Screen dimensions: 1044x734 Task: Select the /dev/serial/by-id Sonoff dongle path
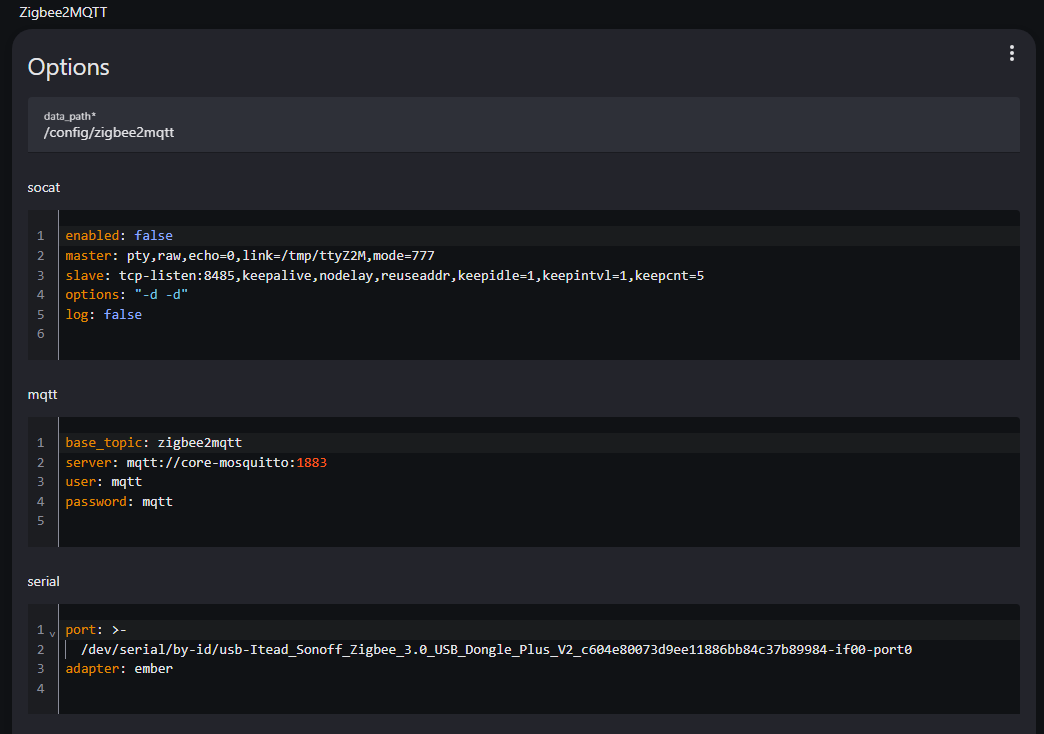(496, 649)
